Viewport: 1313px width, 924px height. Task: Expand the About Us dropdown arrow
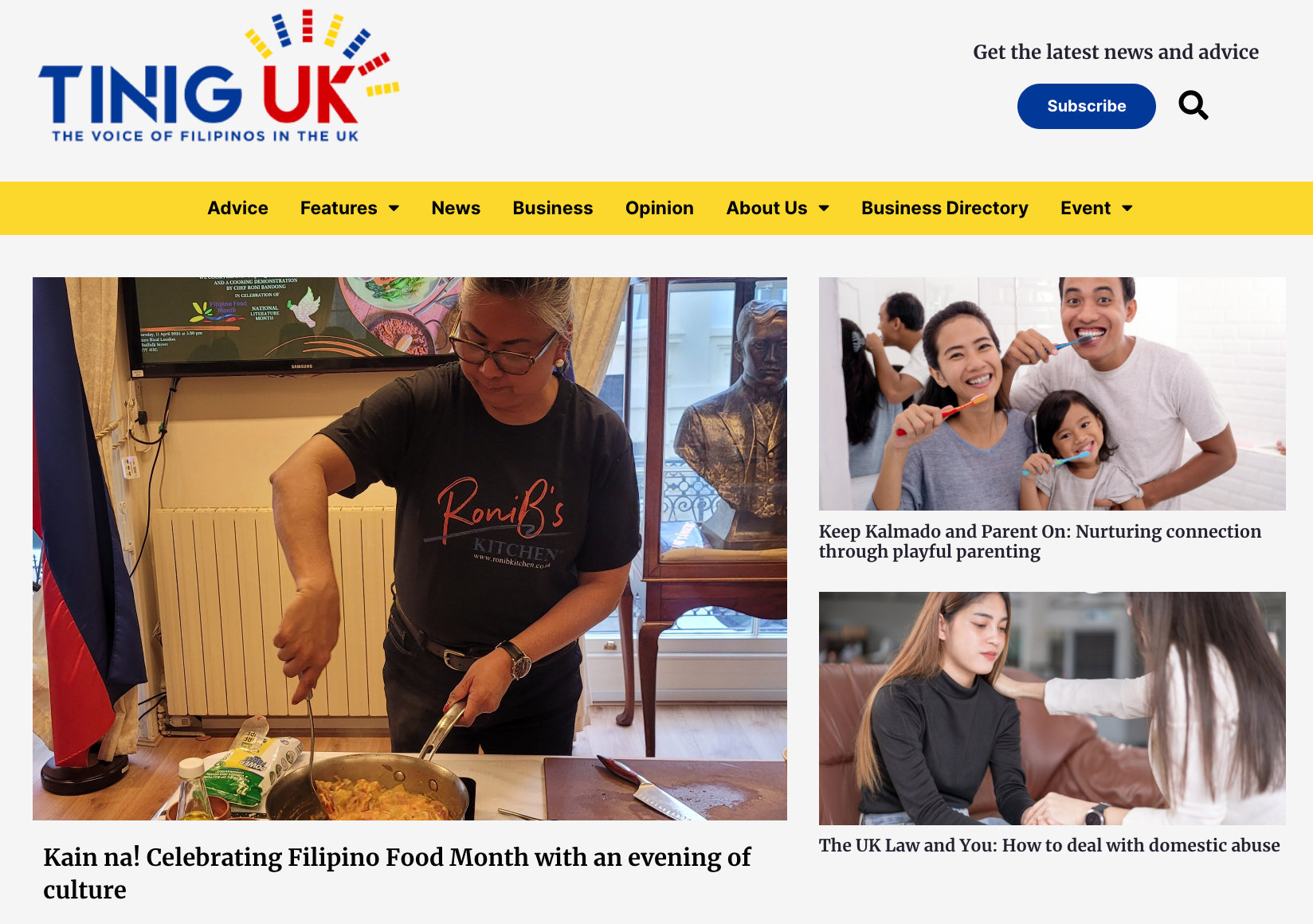(824, 208)
